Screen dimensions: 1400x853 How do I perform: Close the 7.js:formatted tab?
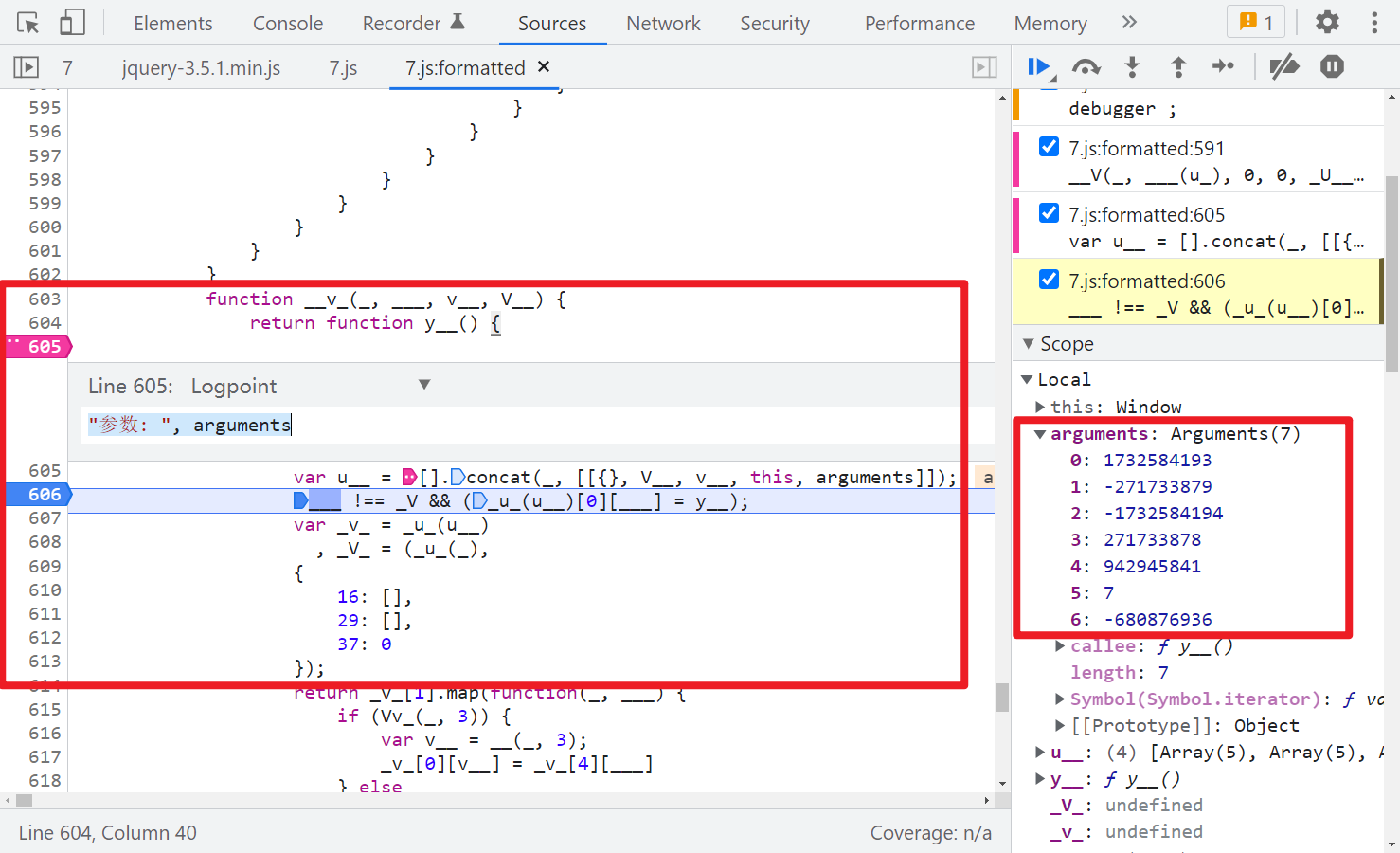pos(544,66)
